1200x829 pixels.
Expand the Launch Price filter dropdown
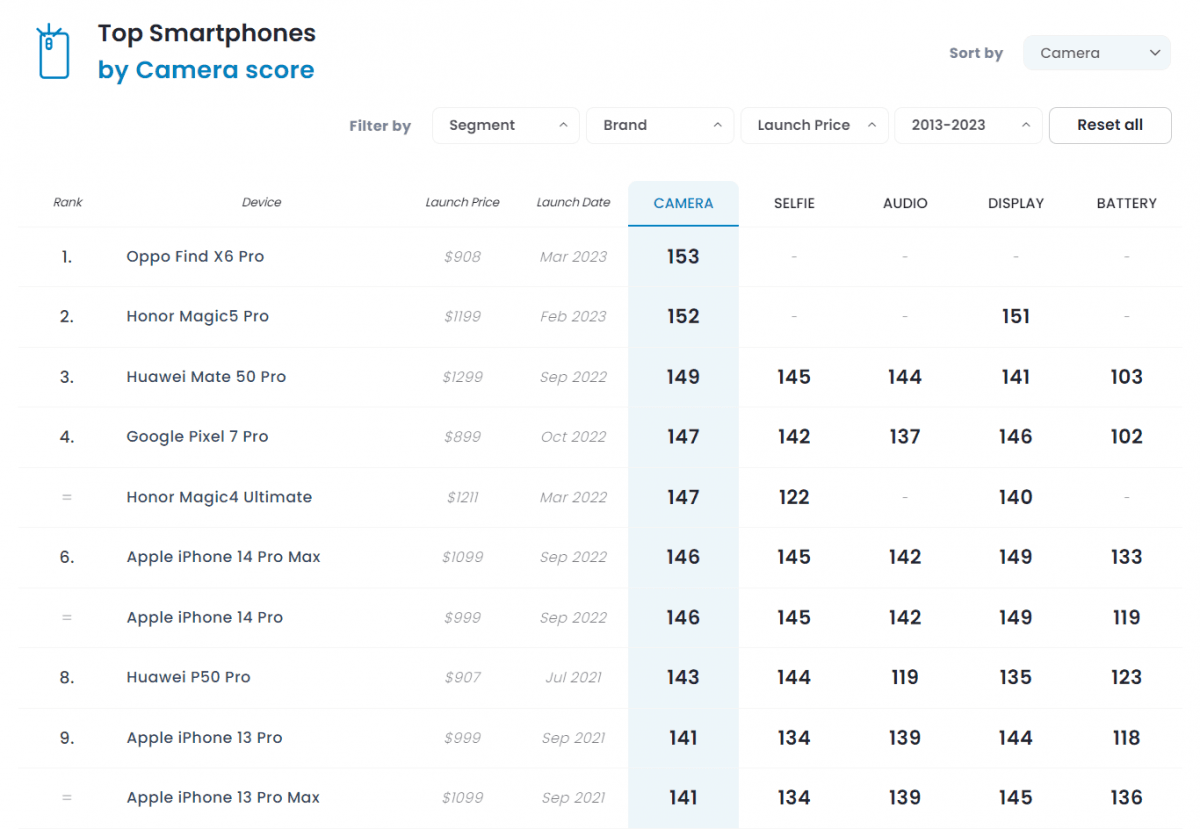(x=814, y=125)
